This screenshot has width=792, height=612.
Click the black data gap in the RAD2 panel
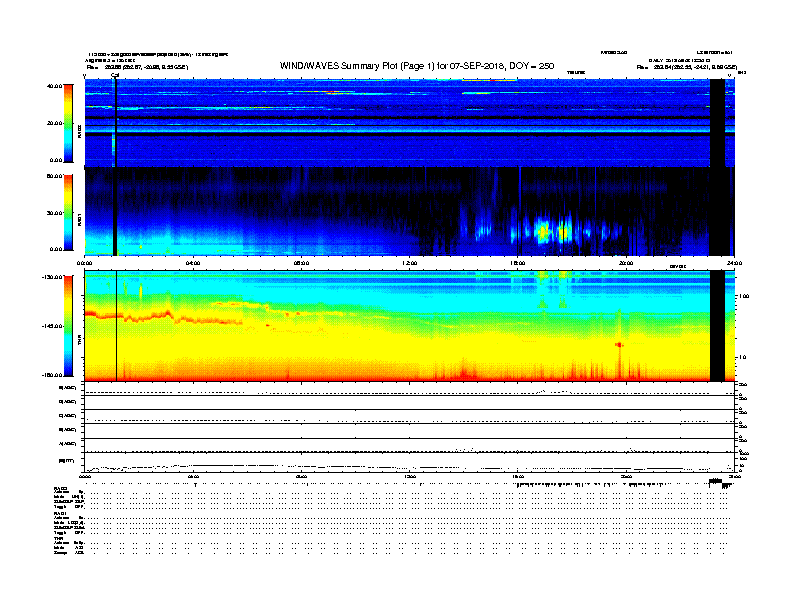[717, 123]
